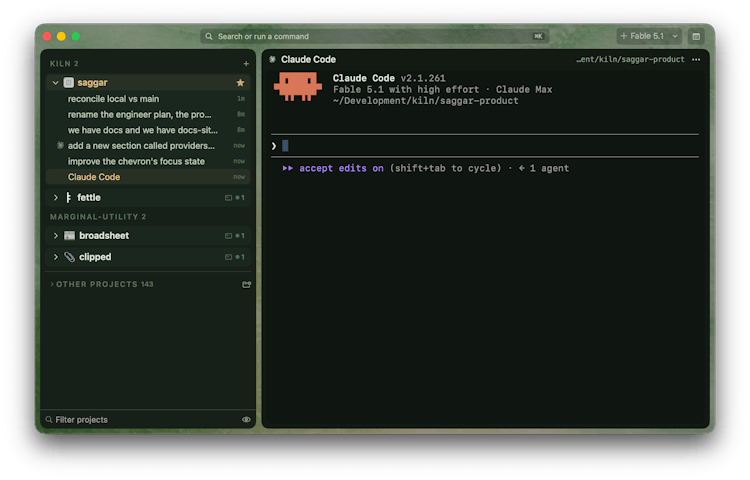Image resolution: width=750 pixels, height=480 pixels.
Task: Click '~/Development/kiln/saggar-product' path text
Action: (x=426, y=101)
